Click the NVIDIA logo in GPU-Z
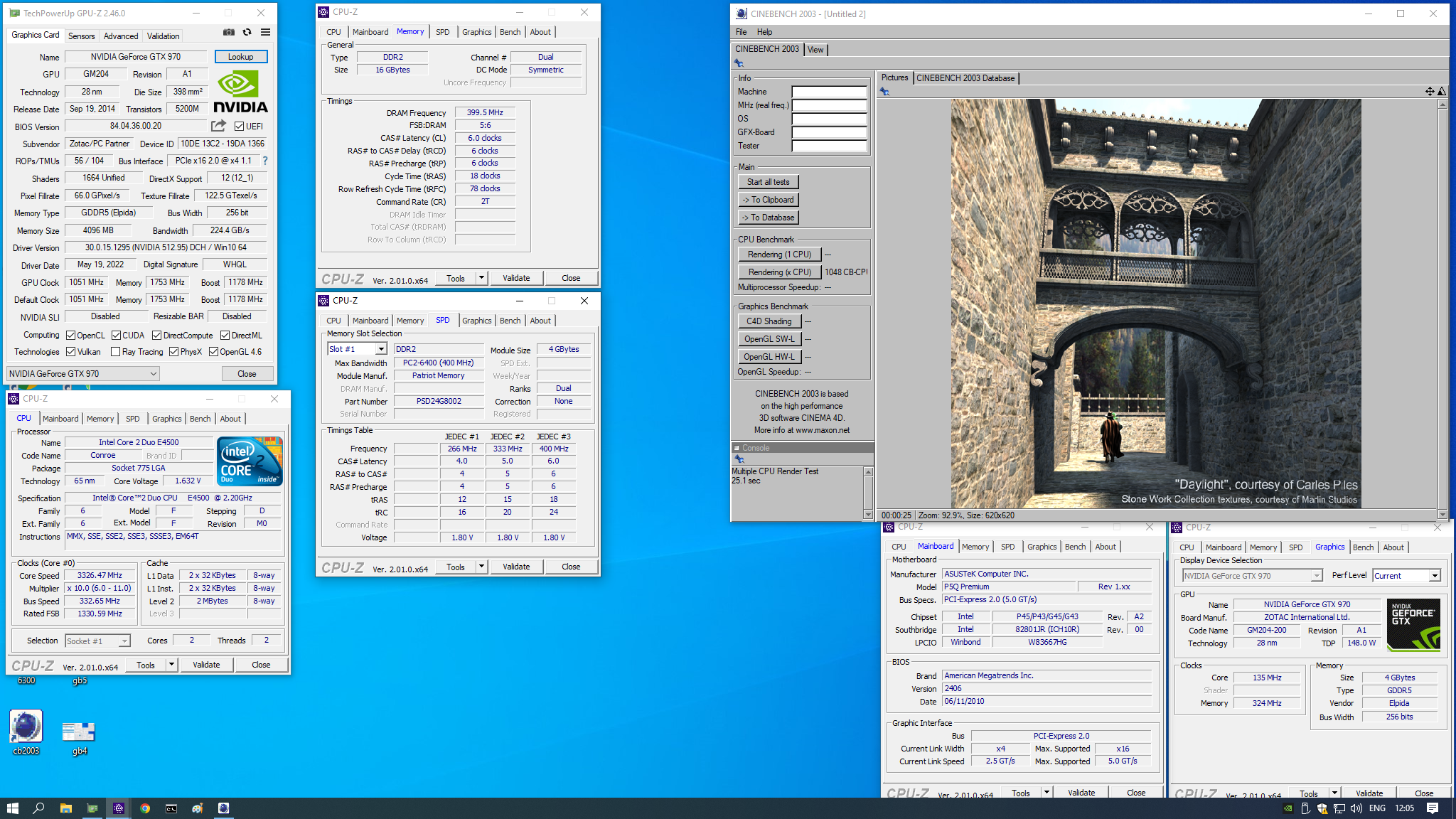 pos(240,92)
